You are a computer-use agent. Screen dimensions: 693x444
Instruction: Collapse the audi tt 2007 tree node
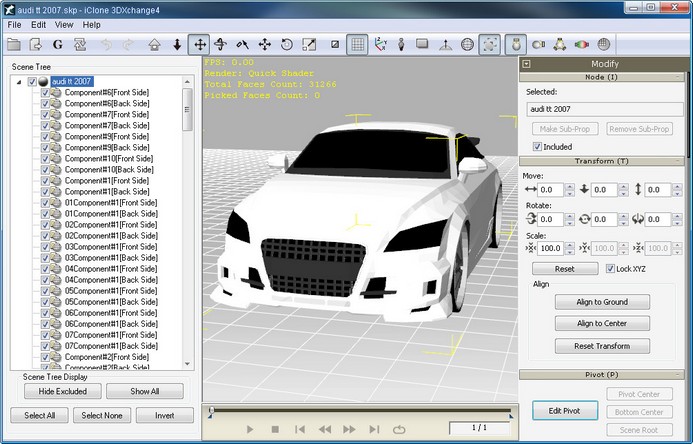click(21, 82)
